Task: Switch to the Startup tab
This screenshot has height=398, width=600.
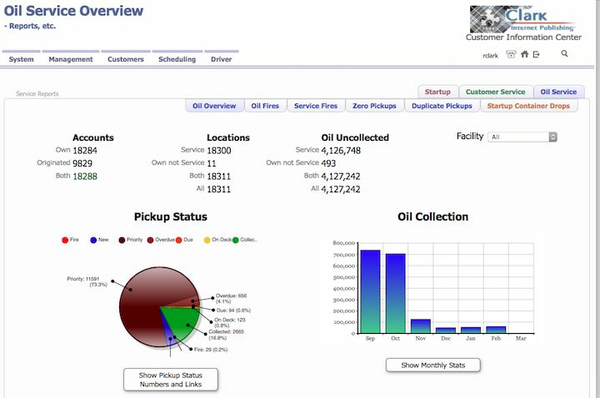Action: click(437, 92)
